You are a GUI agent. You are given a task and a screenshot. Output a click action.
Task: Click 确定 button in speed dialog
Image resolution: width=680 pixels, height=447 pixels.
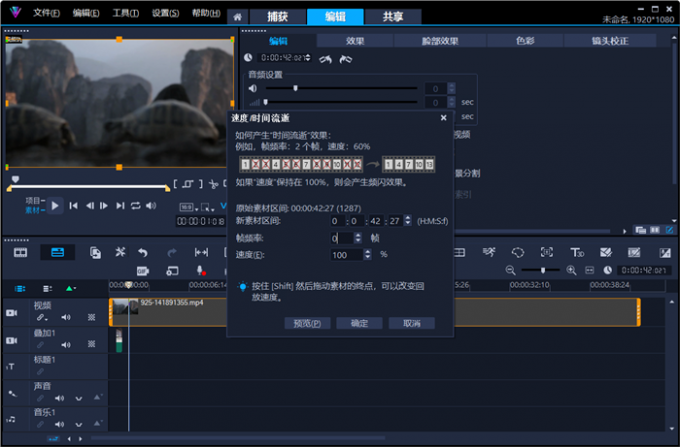359,323
